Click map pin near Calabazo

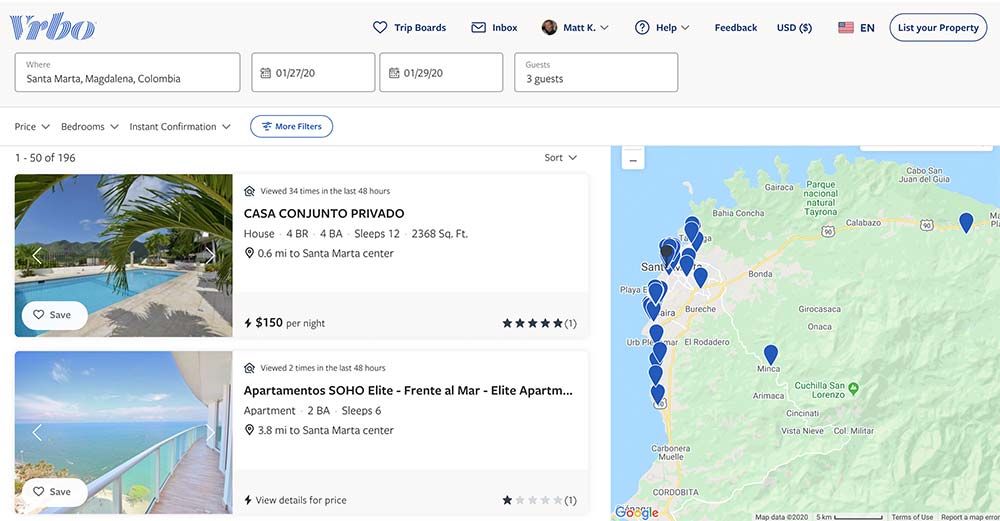pyautogui.click(x=966, y=223)
